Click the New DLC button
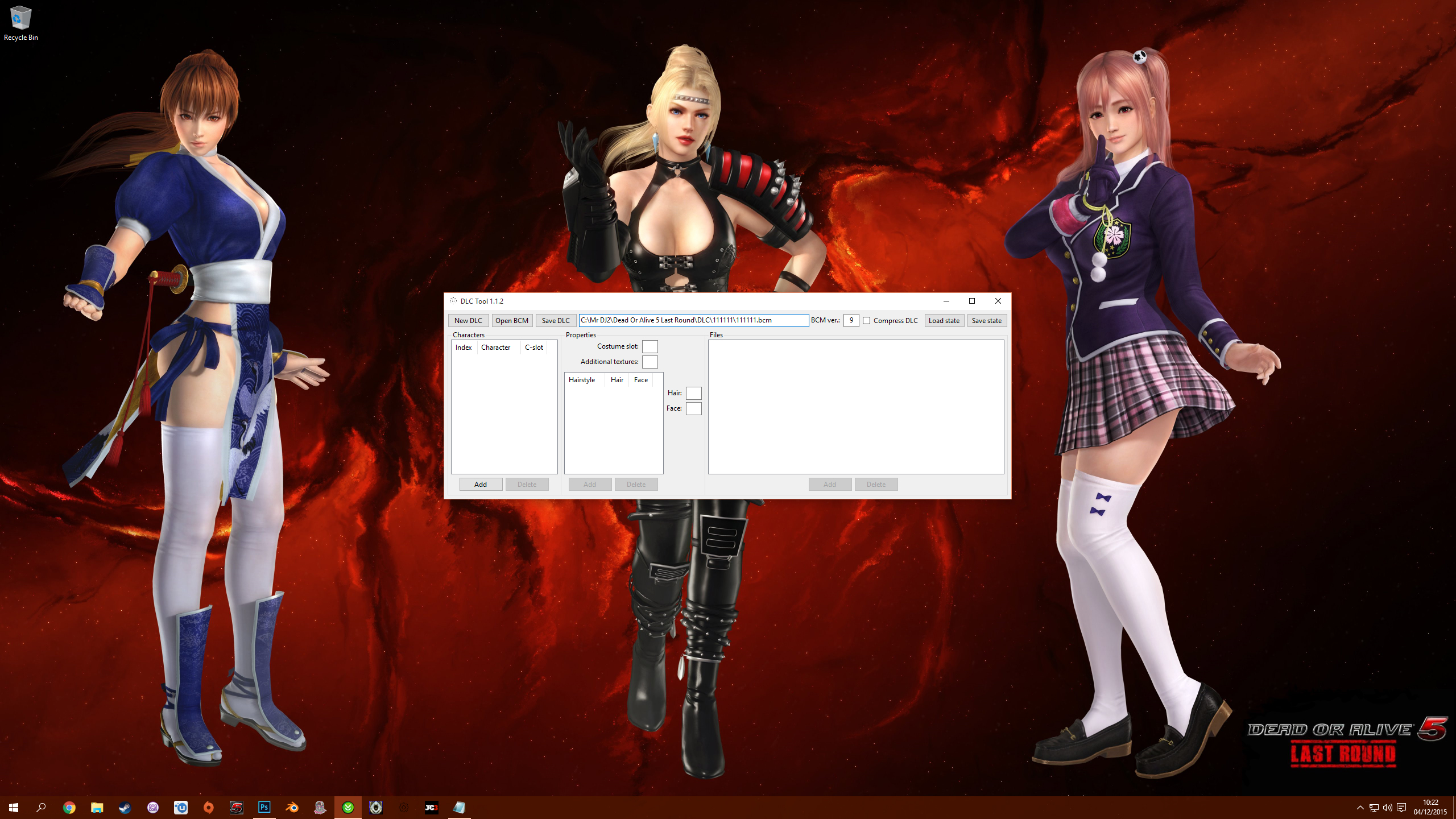Viewport: 1456px width, 819px height. coord(468,321)
